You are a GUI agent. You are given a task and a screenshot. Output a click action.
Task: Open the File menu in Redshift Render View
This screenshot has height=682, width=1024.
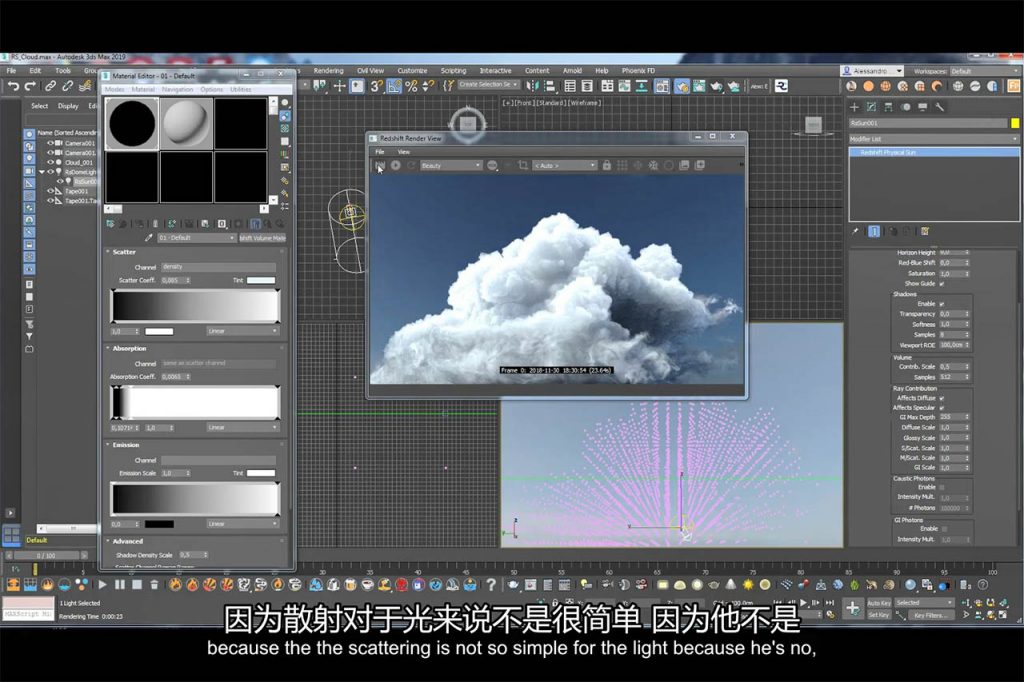(x=379, y=152)
